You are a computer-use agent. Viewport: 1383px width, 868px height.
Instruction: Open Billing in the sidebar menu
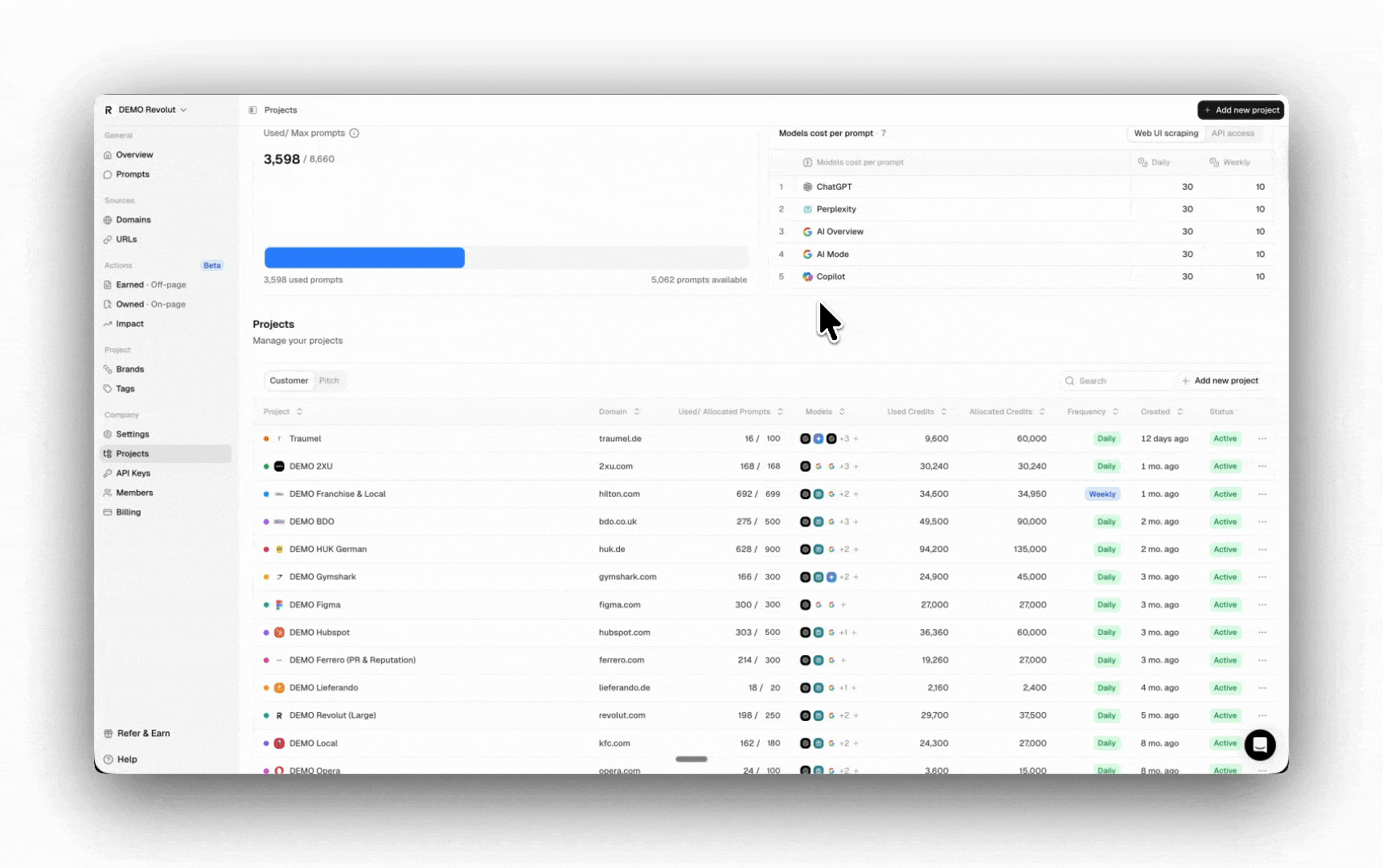[166, 512]
